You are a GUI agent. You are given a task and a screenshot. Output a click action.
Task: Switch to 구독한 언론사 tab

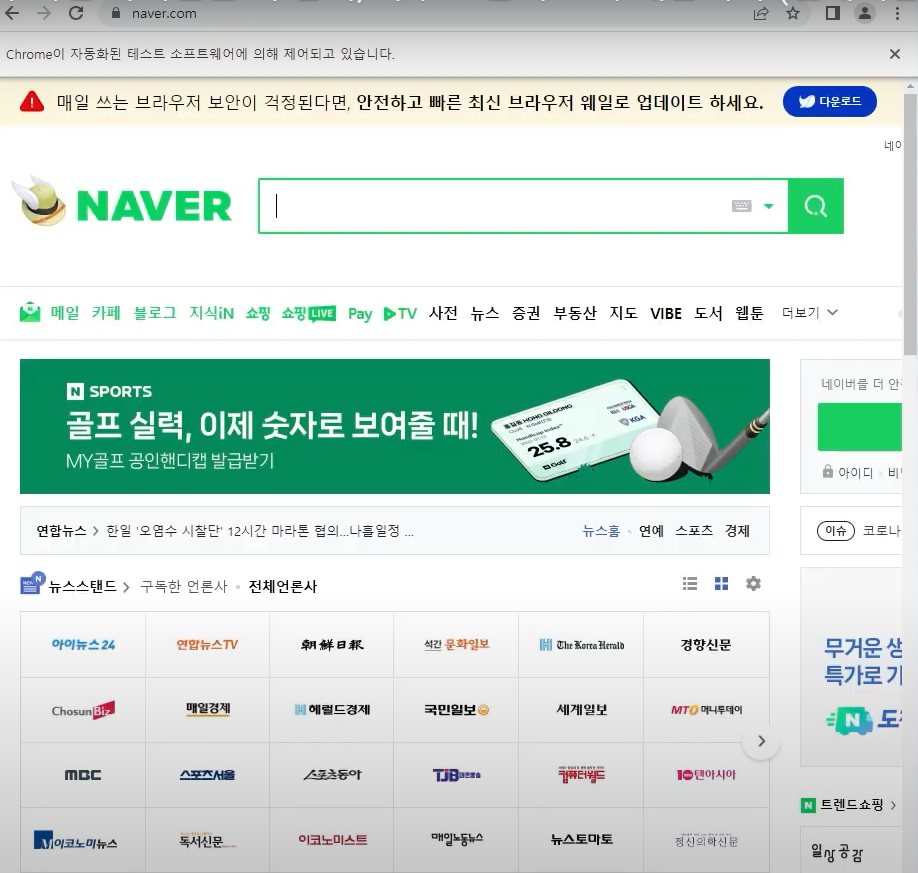click(184, 586)
